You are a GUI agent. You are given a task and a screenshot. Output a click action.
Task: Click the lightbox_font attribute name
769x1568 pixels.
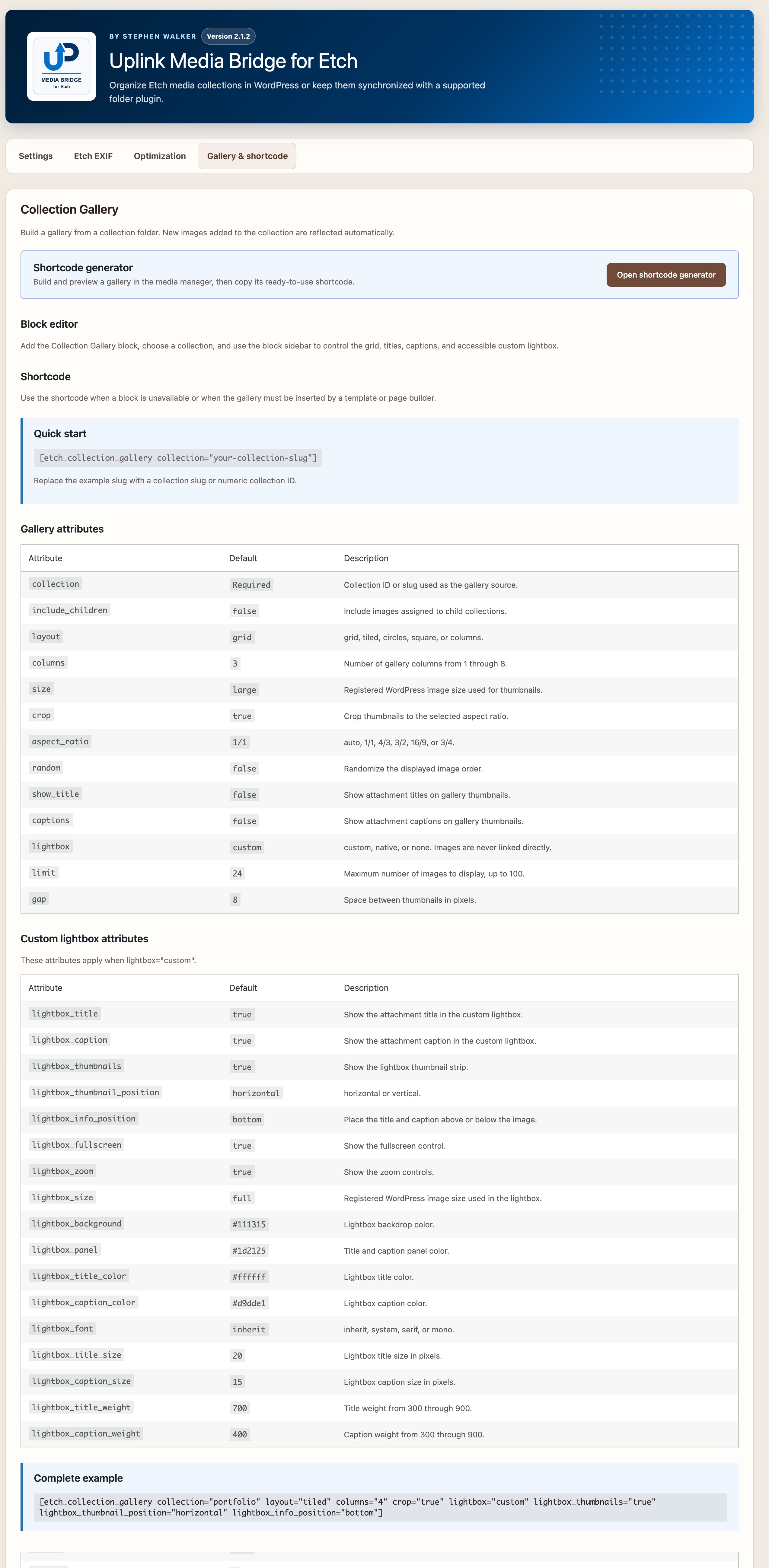[63, 1328]
